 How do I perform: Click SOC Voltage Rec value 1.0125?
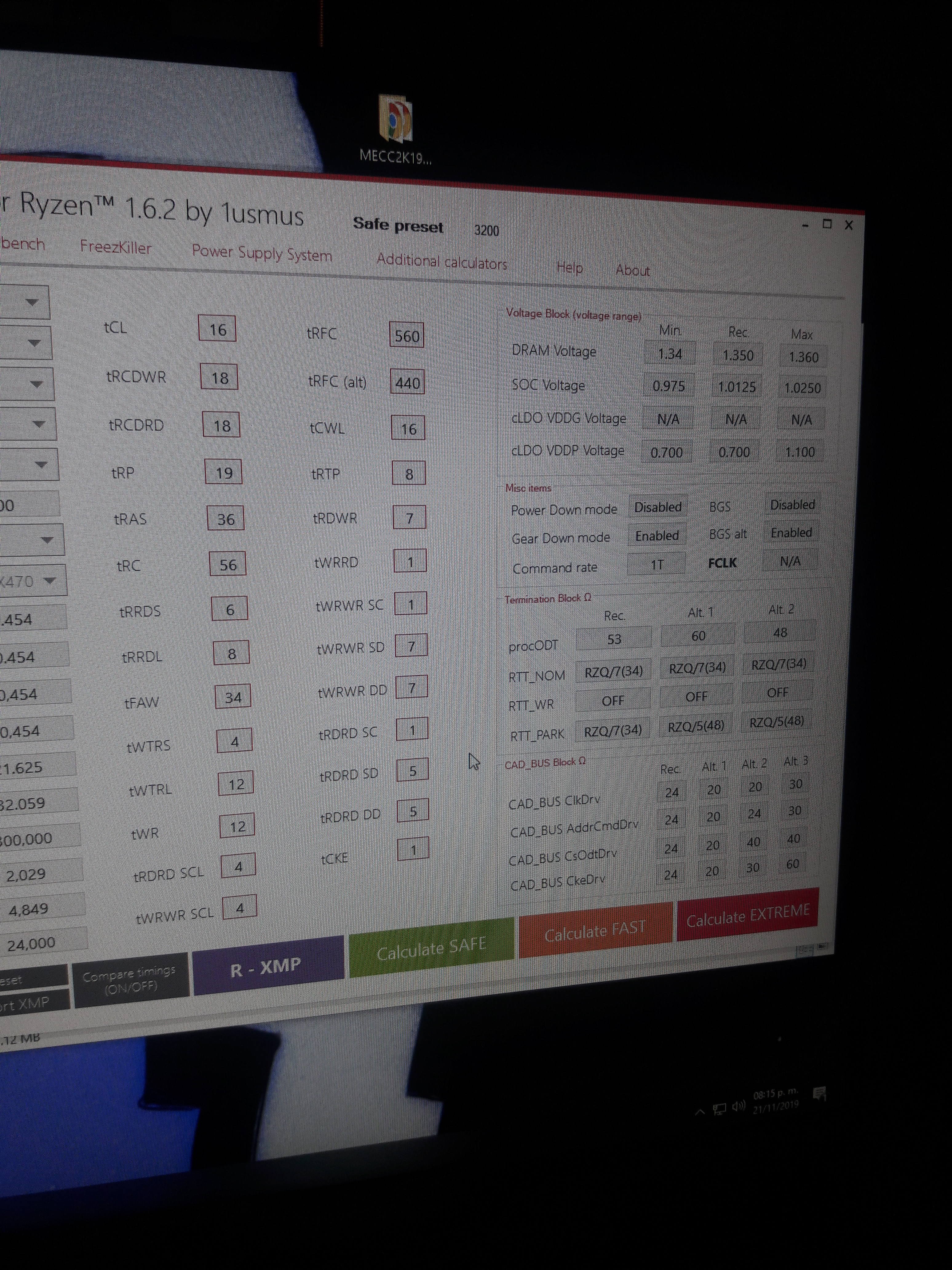click(x=737, y=387)
